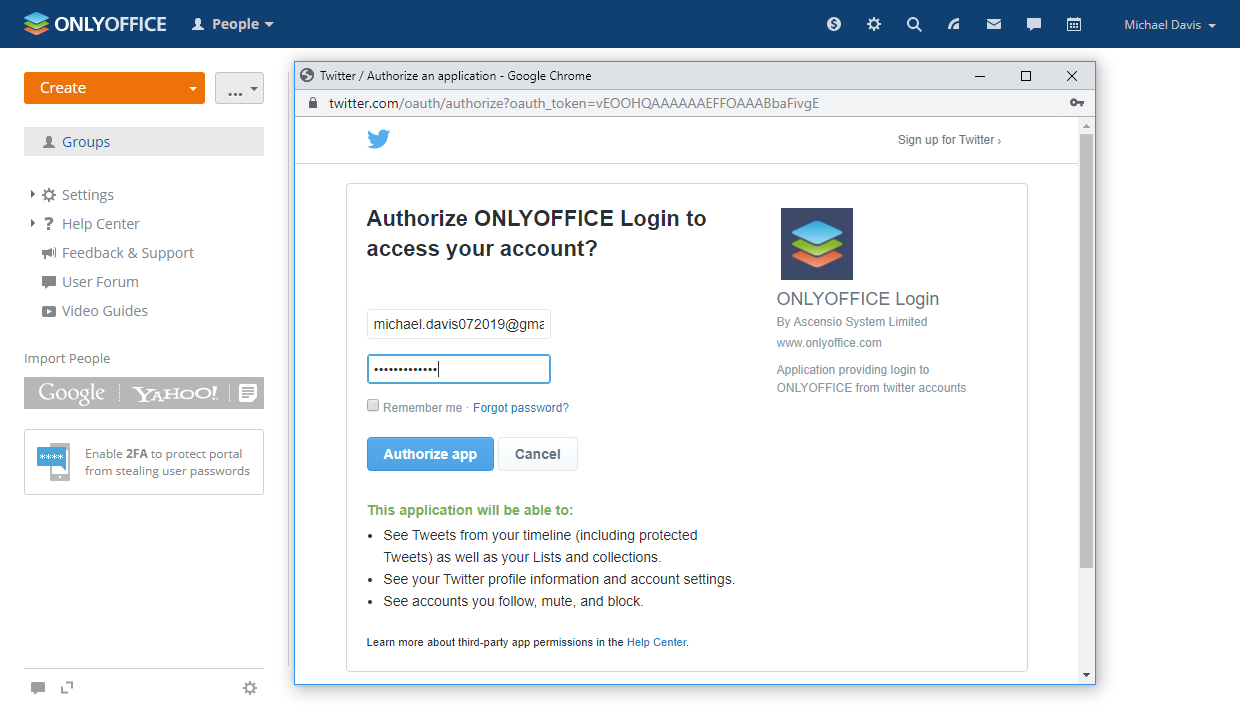Screen dimensions: 1240x708
Task: Click the Enable 2FA banner
Action: 144,462
